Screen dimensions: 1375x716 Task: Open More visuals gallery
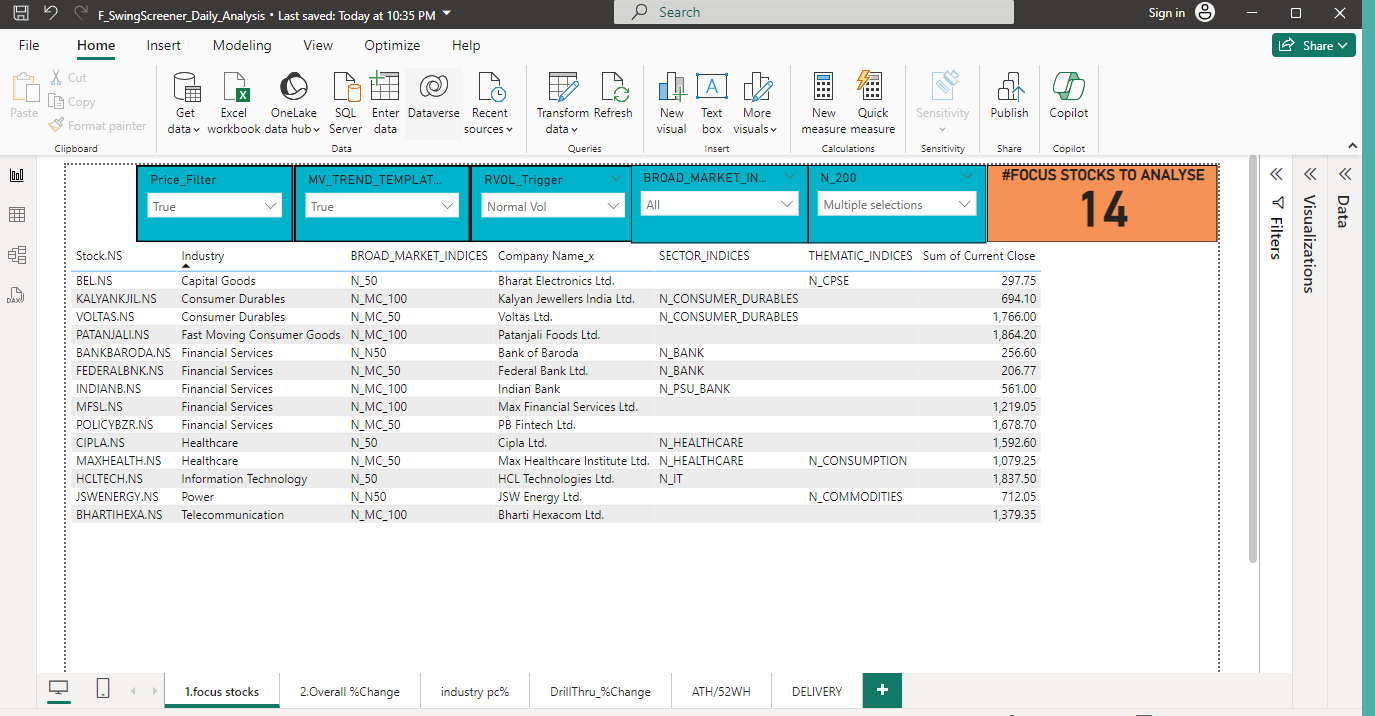[x=757, y=104]
